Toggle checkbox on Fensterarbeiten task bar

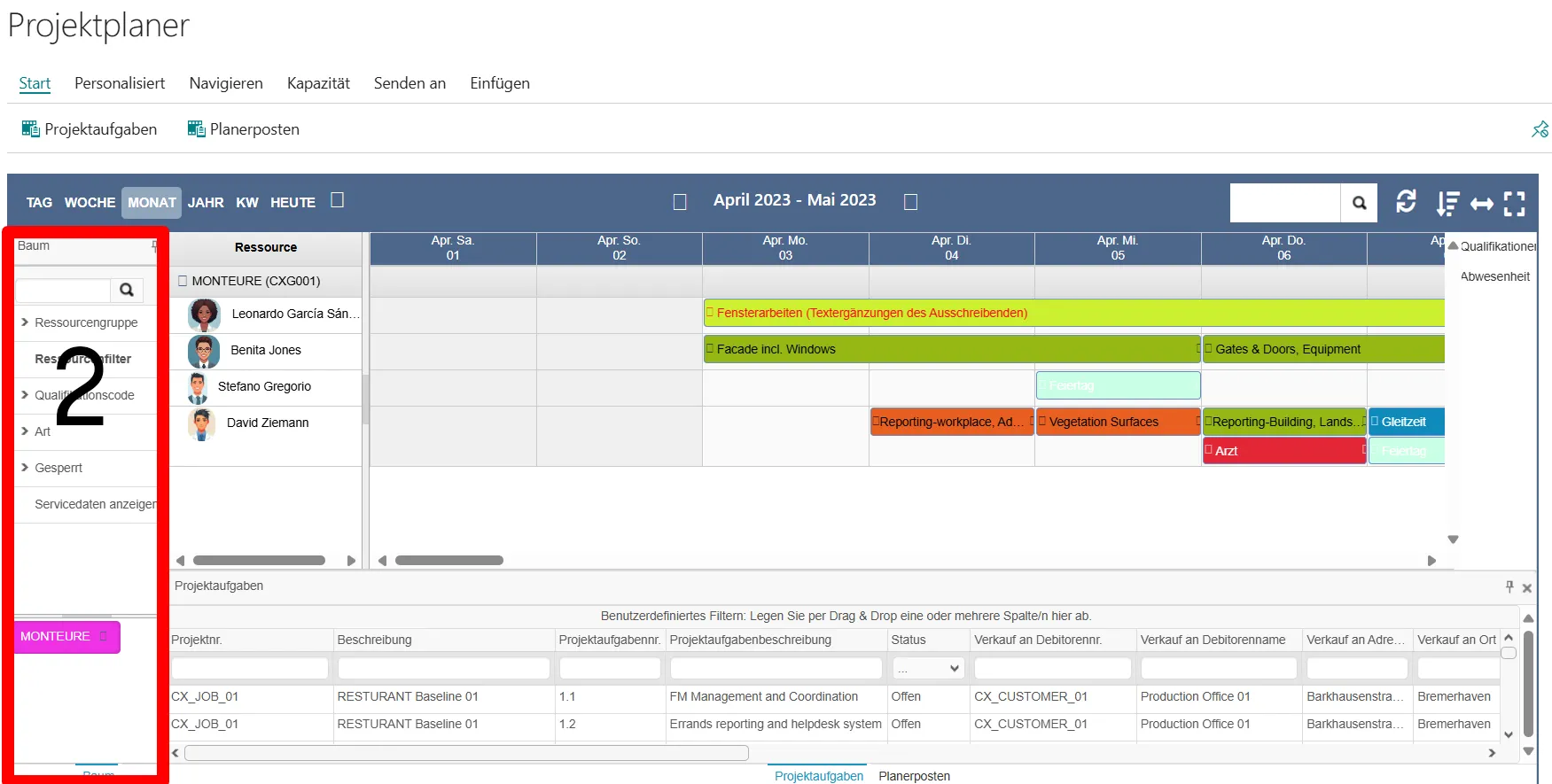click(710, 313)
